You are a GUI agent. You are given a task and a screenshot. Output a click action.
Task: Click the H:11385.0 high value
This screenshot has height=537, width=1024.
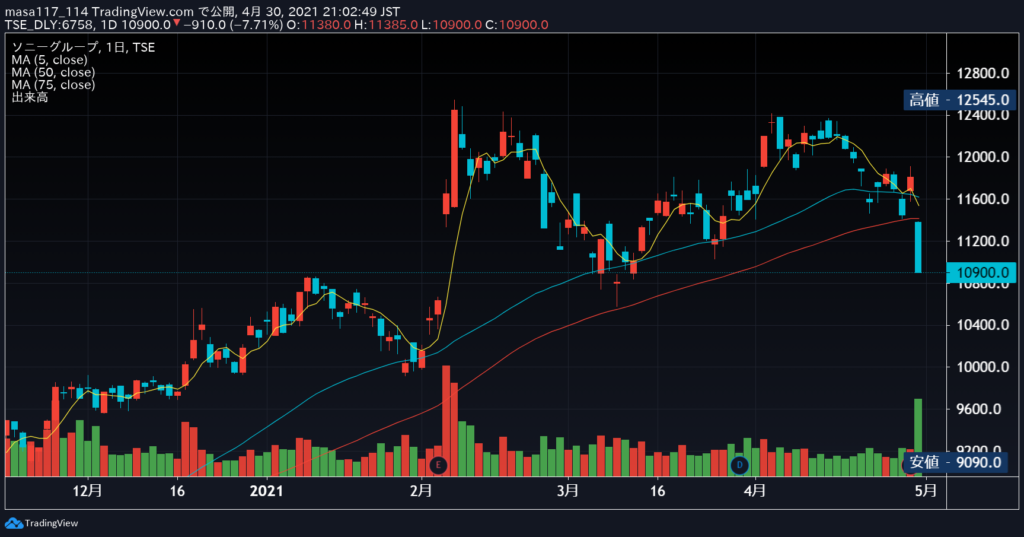[386, 25]
